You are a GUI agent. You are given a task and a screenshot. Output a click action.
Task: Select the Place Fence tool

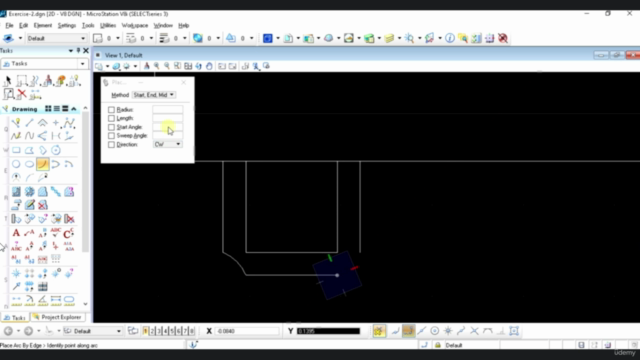coord(22,80)
